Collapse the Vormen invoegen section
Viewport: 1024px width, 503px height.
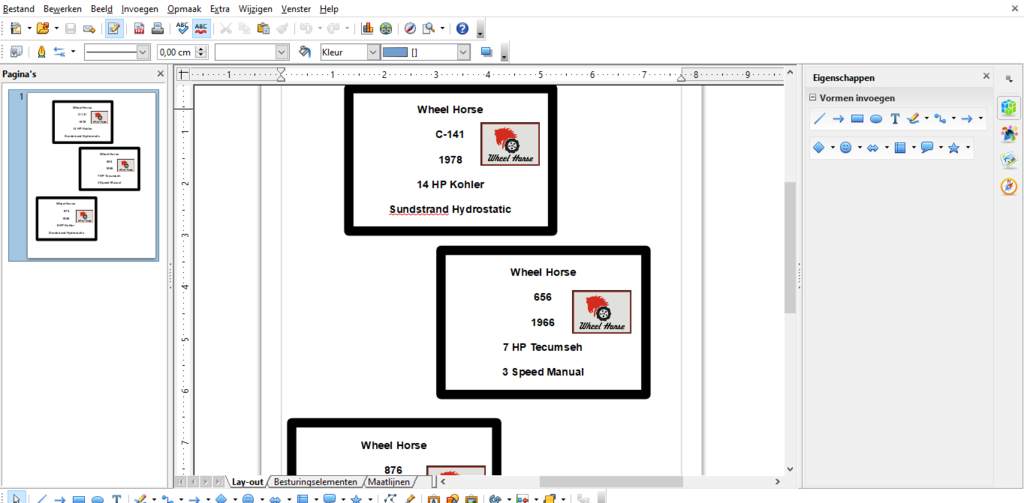click(813, 98)
